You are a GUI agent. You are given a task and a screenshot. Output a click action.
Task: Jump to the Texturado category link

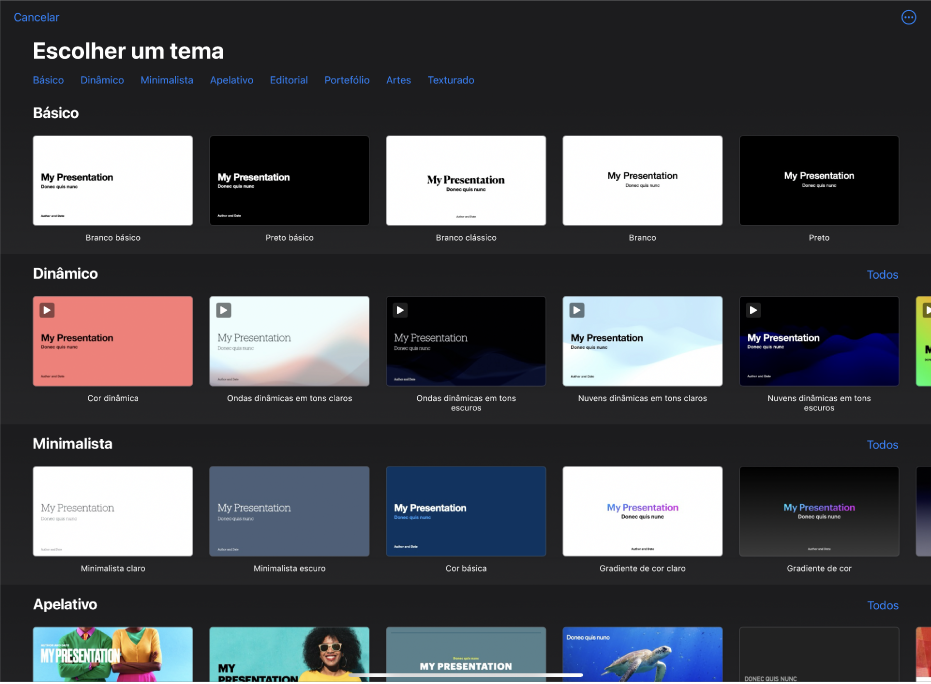pos(451,80)
